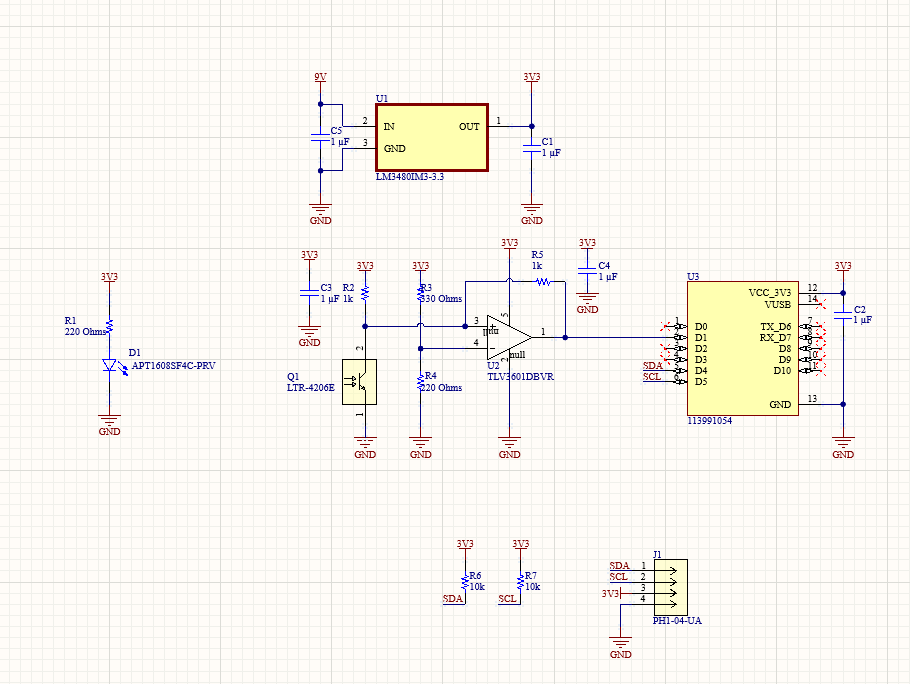Click the SDA net label beside R6

coord(453,598)
